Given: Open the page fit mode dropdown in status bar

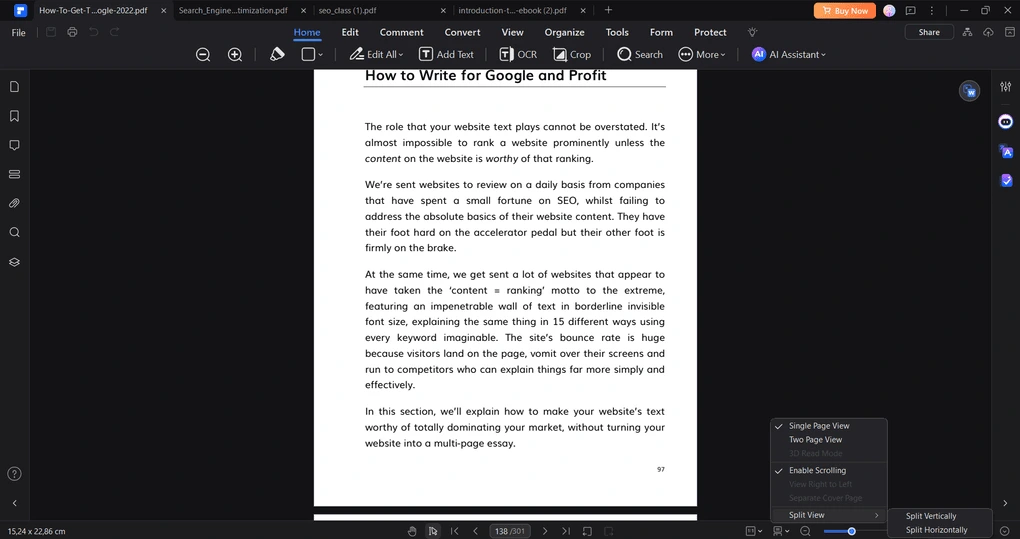Looking at the screenshot, I should (754, 531).
